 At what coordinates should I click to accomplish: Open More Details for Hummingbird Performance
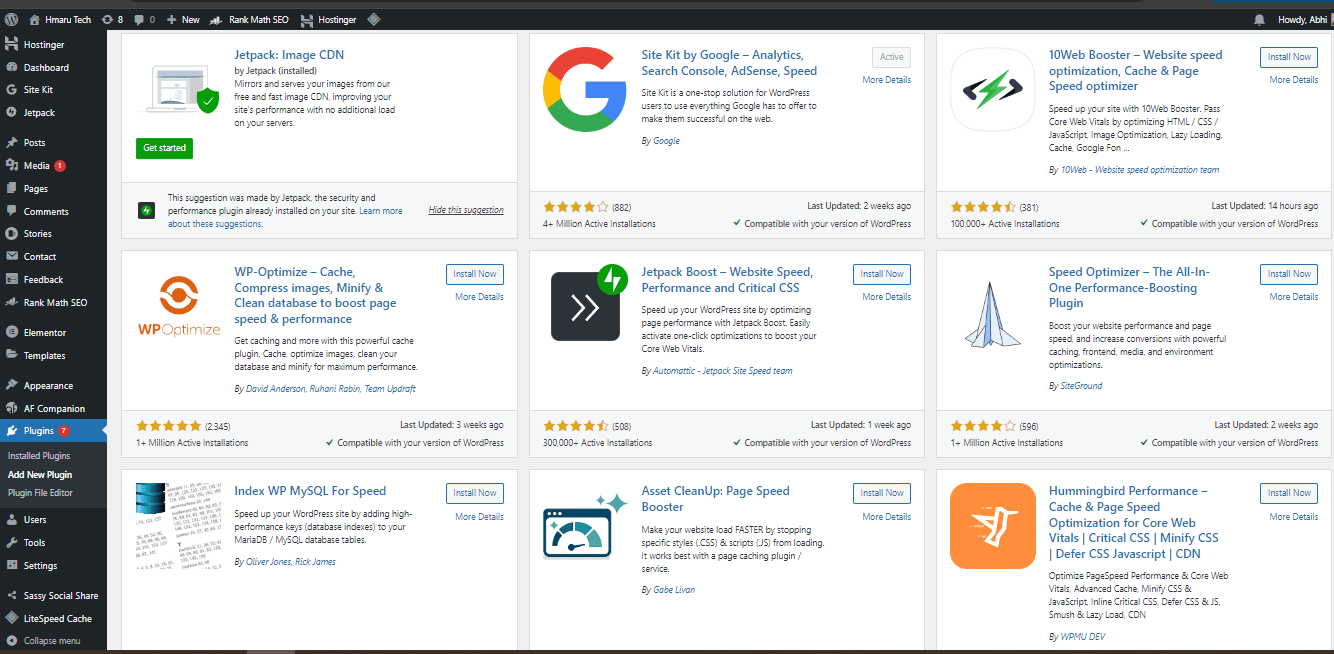(1294, 517)
